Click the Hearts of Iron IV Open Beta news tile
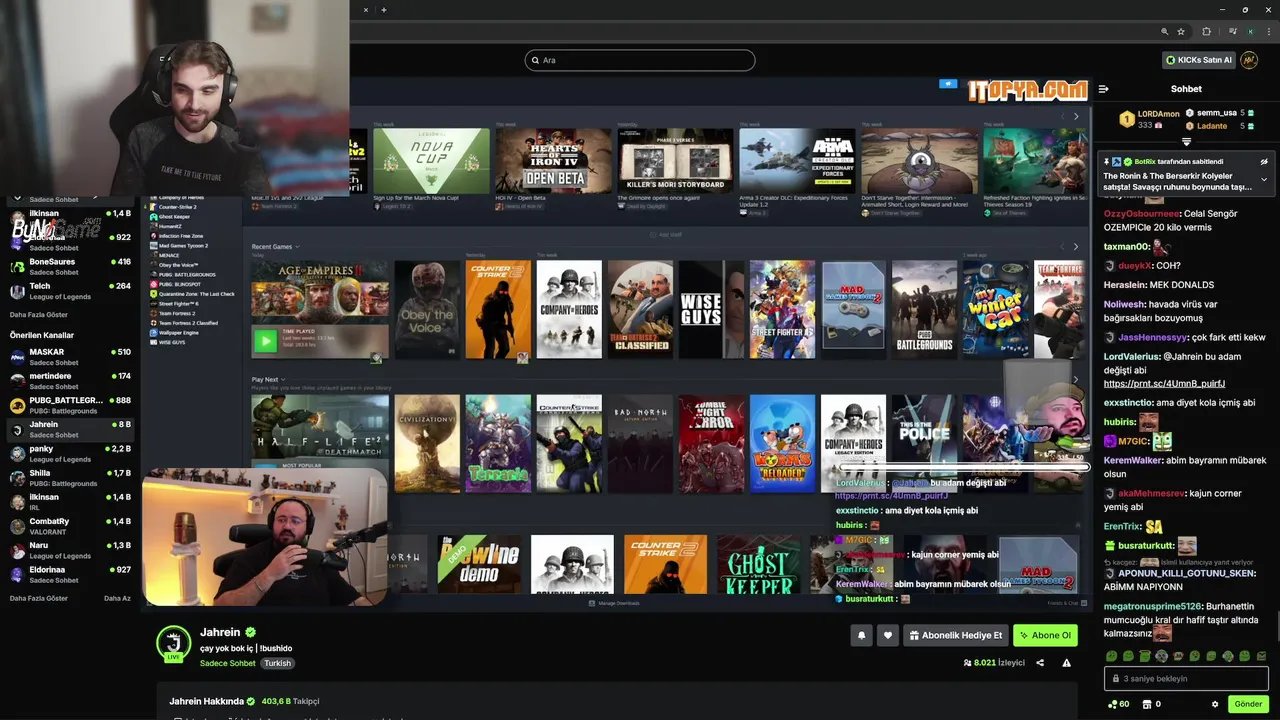The height and width of the screenshot is (720, 1280). click(x=553, y=161)
